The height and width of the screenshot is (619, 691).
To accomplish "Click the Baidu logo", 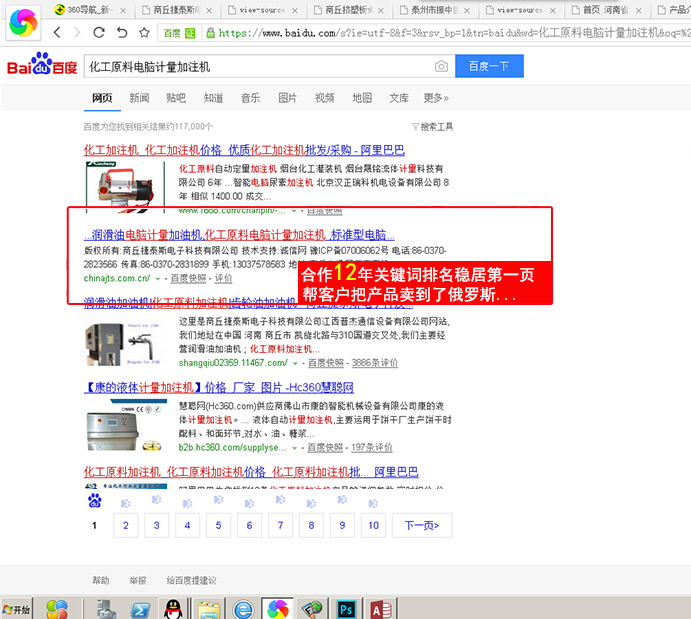I will coord(42,64).
